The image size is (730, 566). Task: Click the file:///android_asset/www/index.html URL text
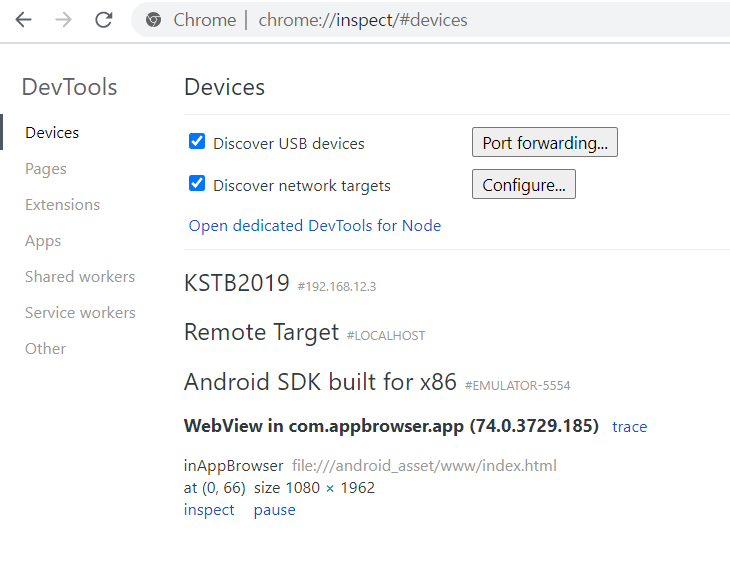coord(424,466)
